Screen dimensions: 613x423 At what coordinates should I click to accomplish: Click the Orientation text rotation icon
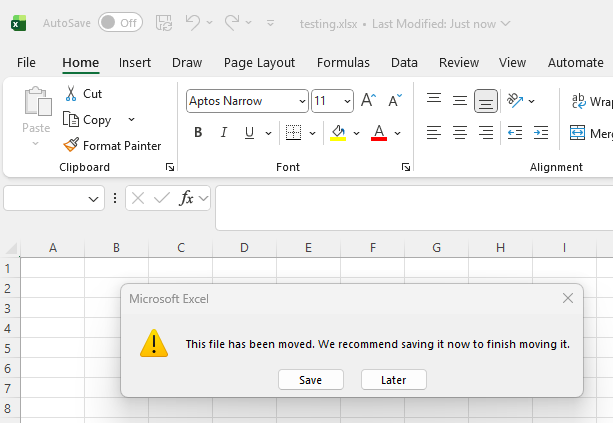click(x=515, y=100)
